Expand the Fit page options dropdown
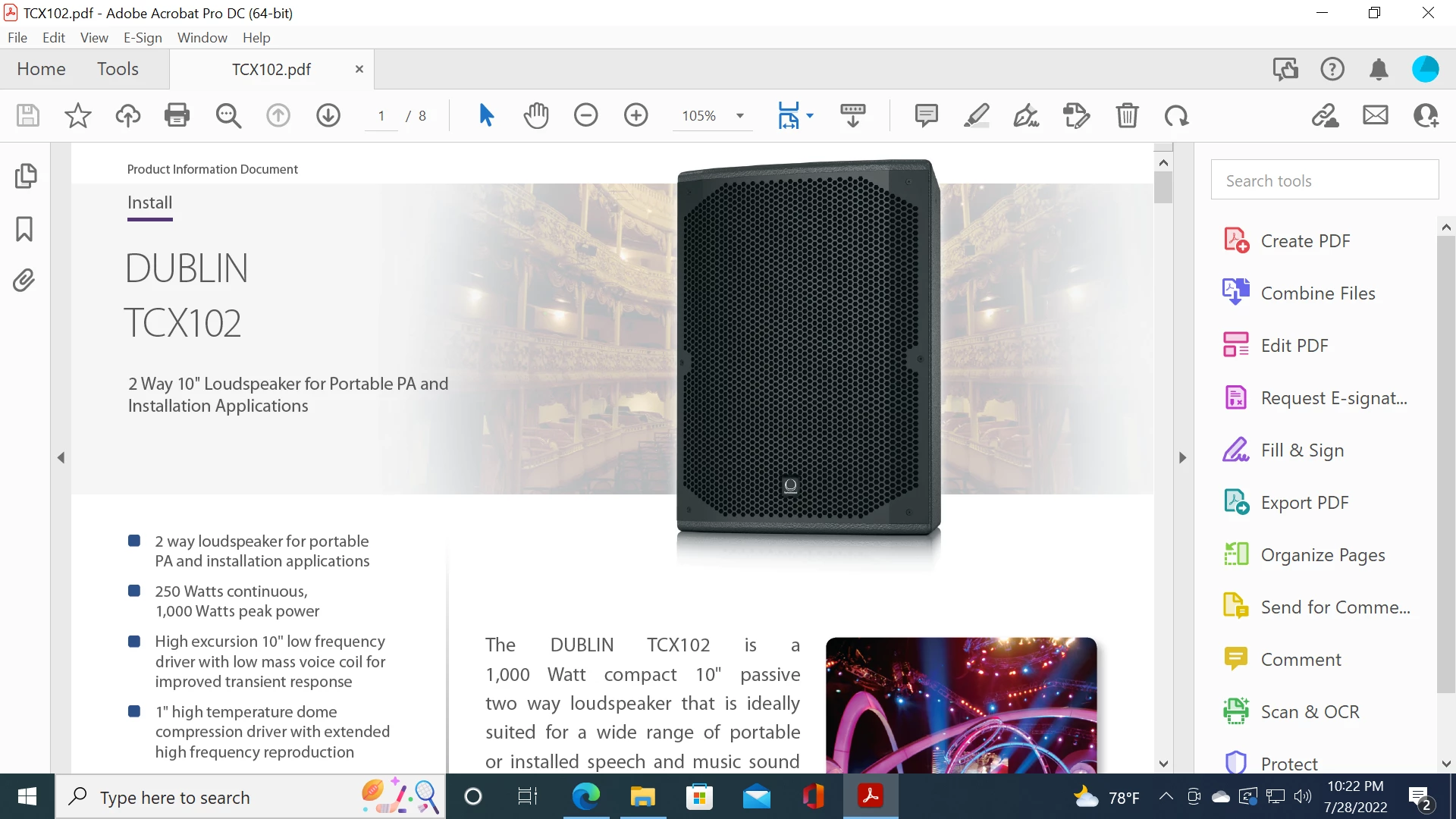1456x819 pixels. 810,116
